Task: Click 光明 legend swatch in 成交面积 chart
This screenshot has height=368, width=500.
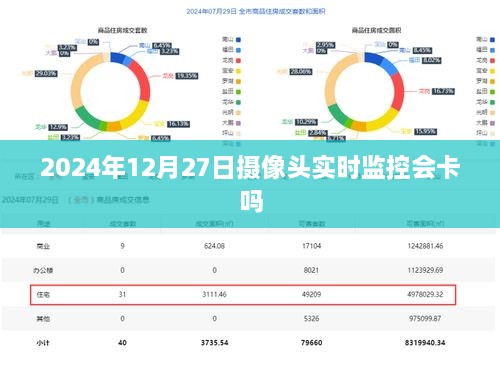Action: point(492,112)
